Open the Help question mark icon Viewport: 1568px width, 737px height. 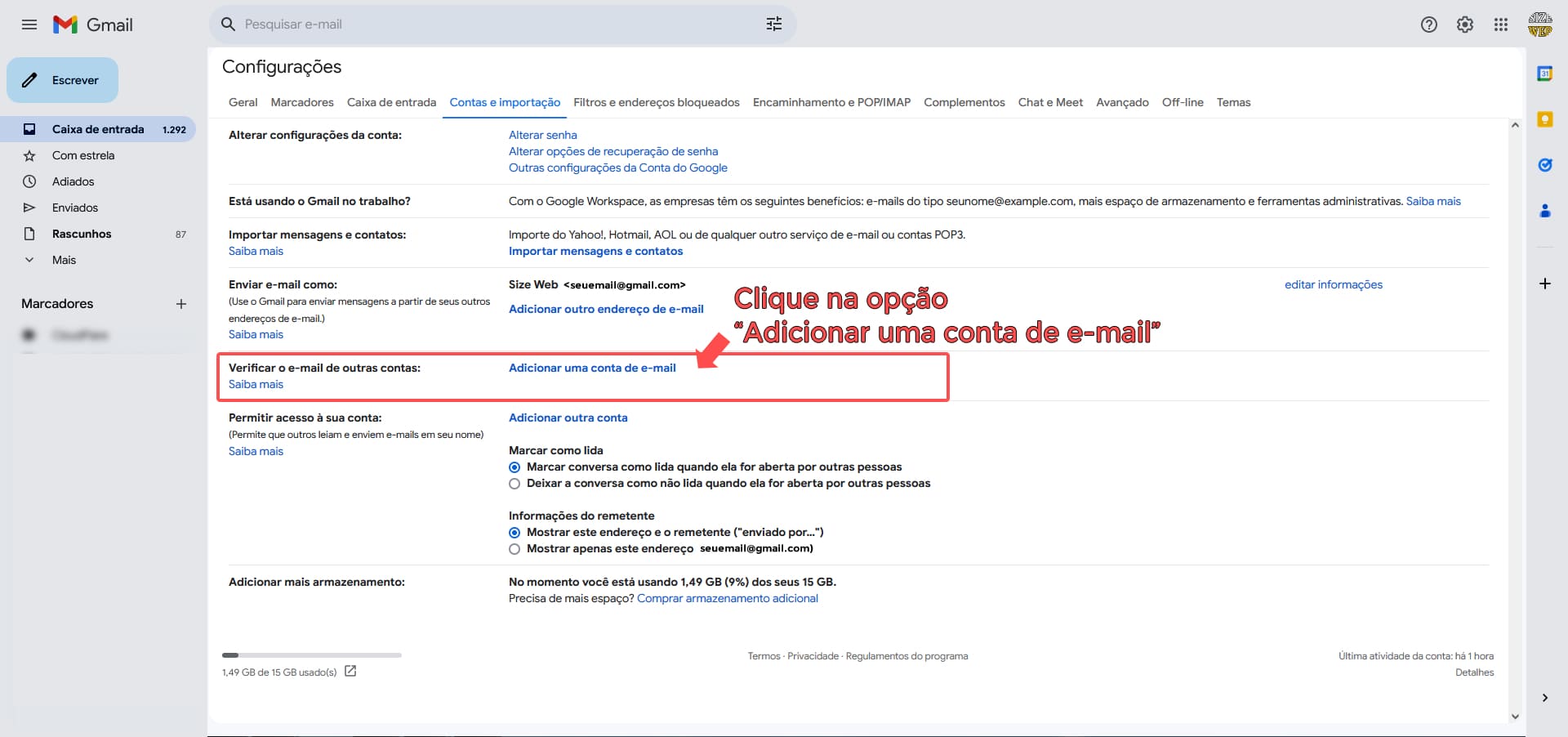point(1428,25)
